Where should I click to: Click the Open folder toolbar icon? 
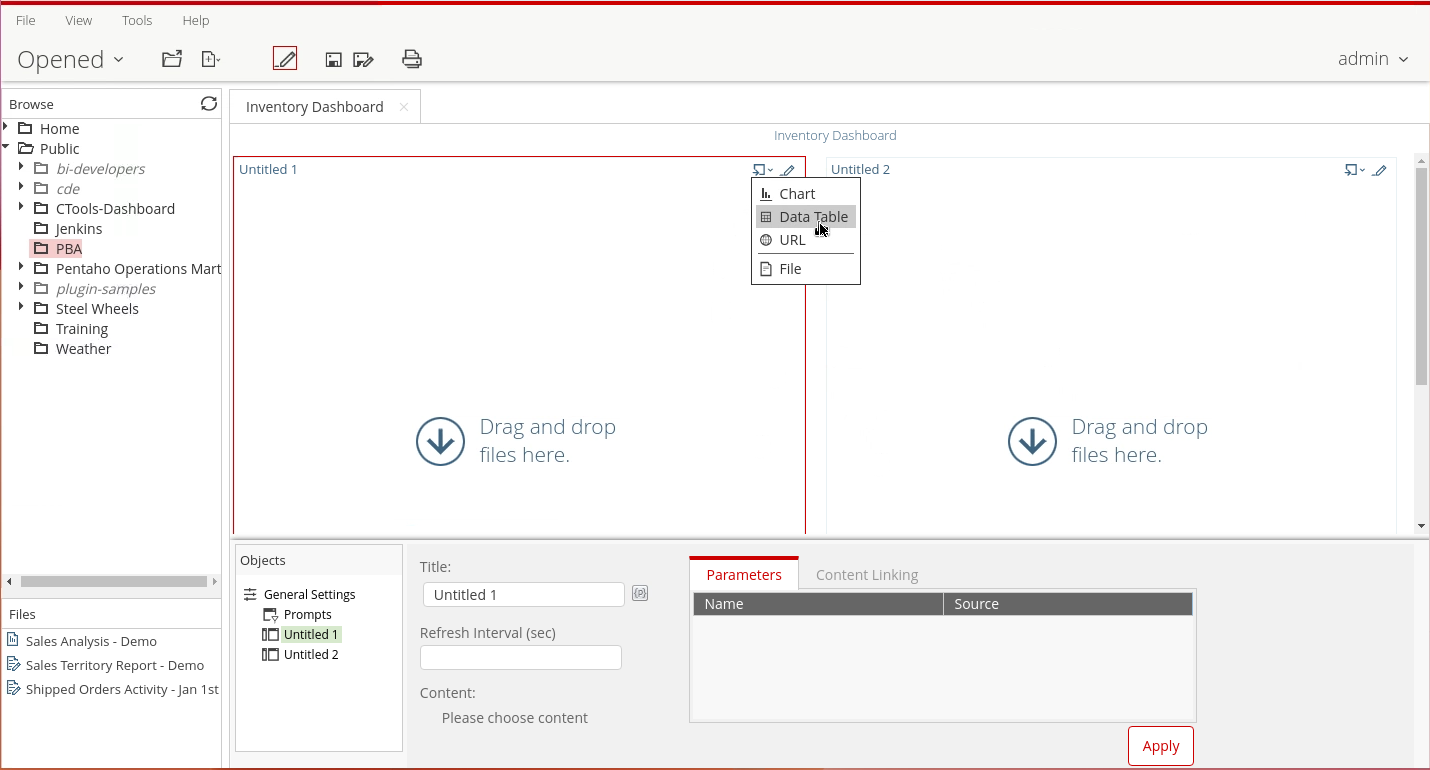(172, 59)
